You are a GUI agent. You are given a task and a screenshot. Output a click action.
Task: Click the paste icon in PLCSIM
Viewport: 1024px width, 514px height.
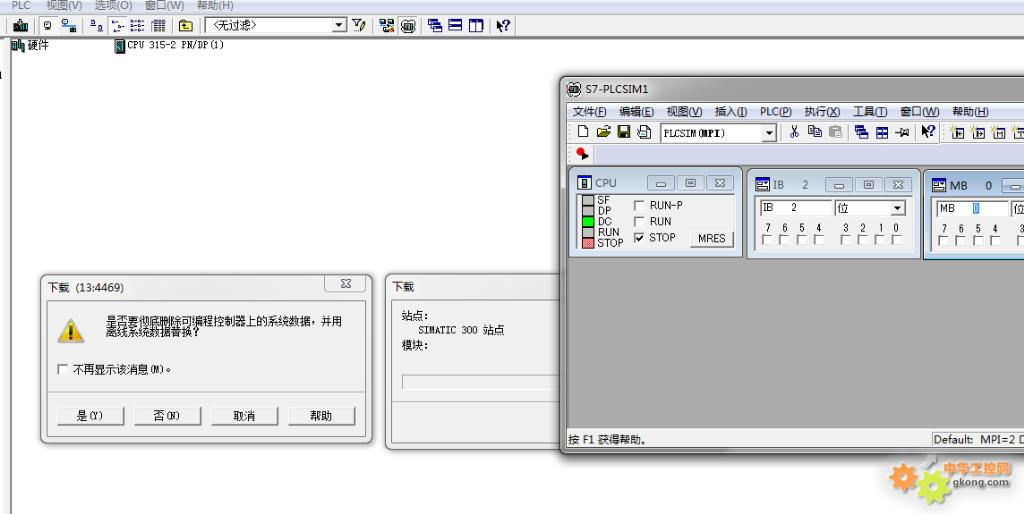835,132
